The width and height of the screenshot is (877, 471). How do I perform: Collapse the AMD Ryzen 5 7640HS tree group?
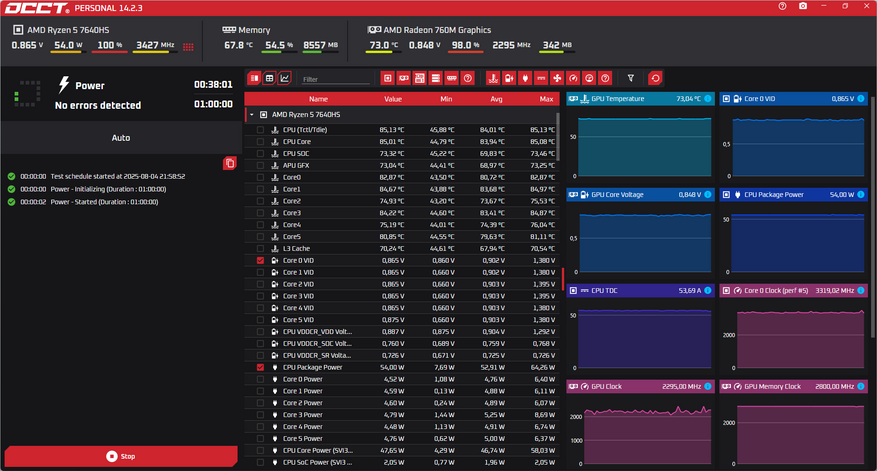[252, 115]
